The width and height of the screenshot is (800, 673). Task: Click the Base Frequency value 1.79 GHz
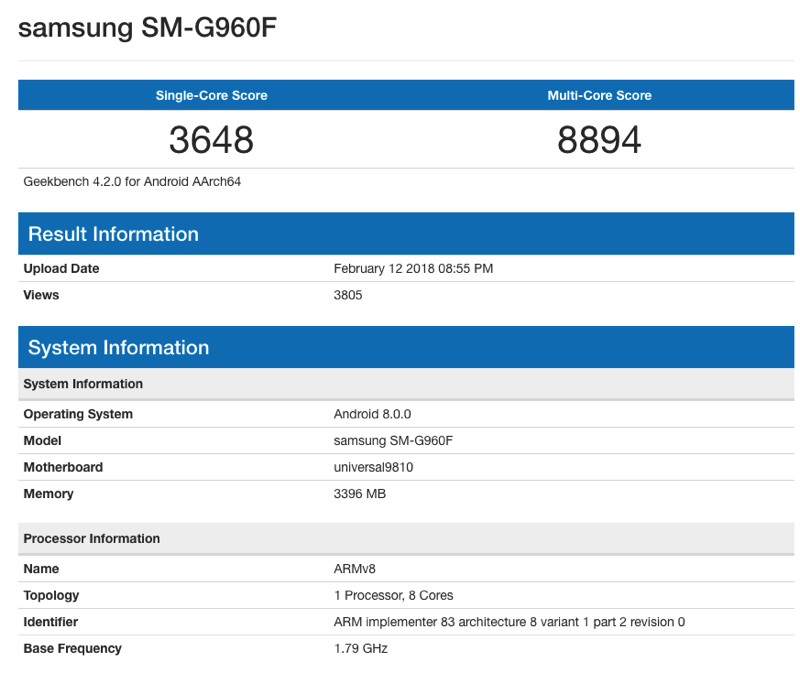click(x=361, y=648)
